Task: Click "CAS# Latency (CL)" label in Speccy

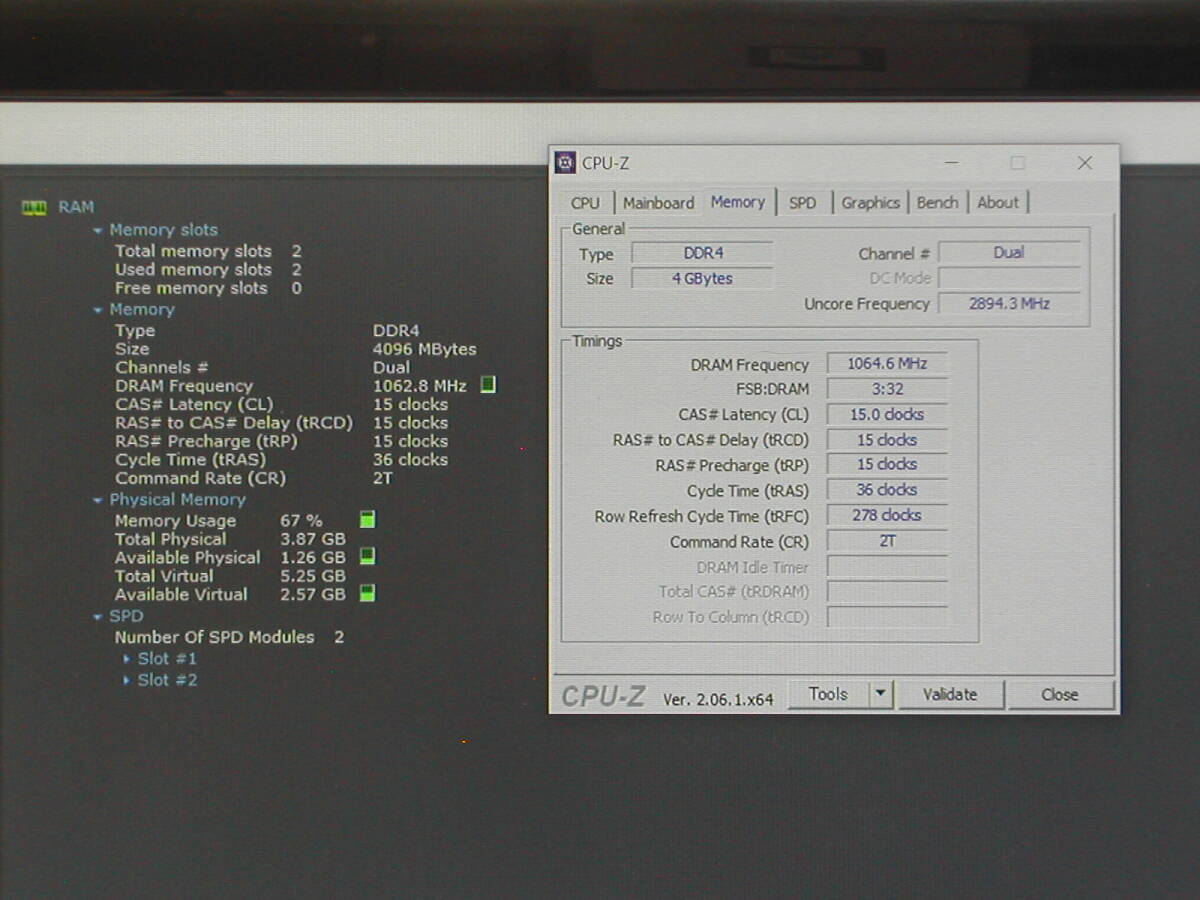Action: coord(194,404)
